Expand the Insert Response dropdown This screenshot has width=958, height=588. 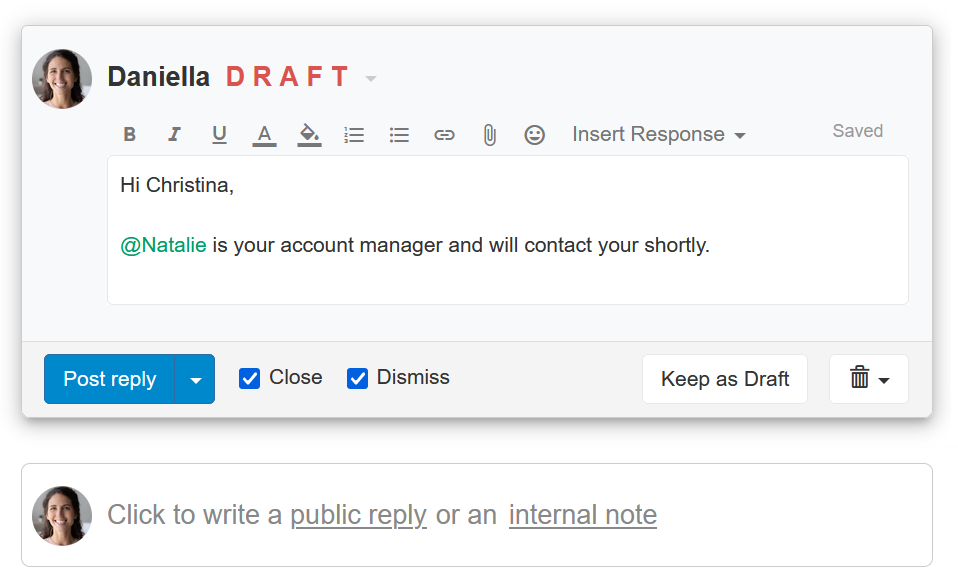pyautogui.click(x=659, y=134)
